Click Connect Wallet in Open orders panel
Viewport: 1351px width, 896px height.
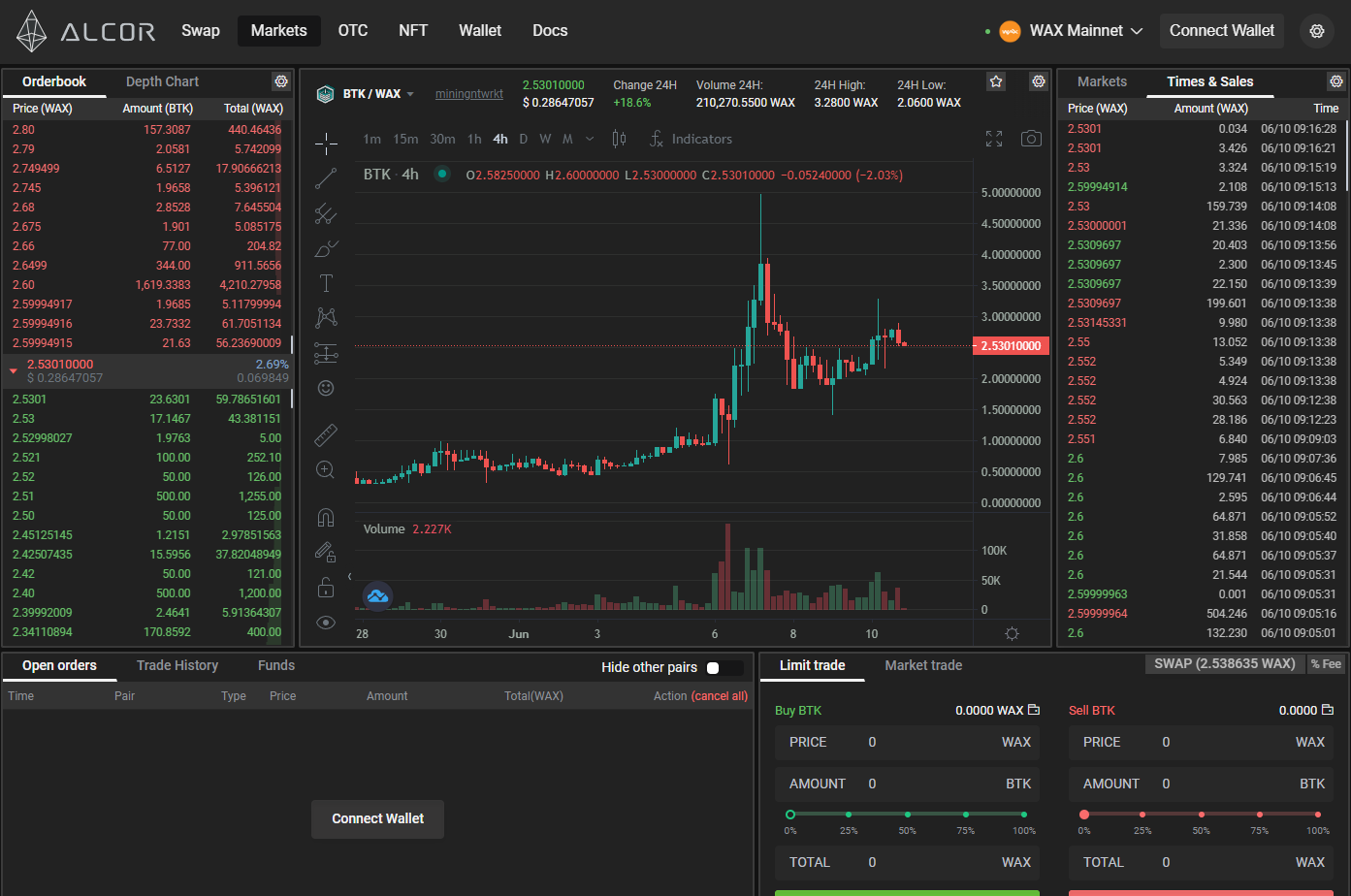[x=378, y=818]
